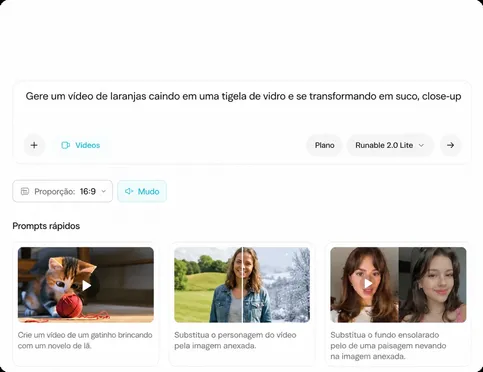
Task: Select prompt text 'Substitua o fundo ensolarado'
Action: (385, 335)
